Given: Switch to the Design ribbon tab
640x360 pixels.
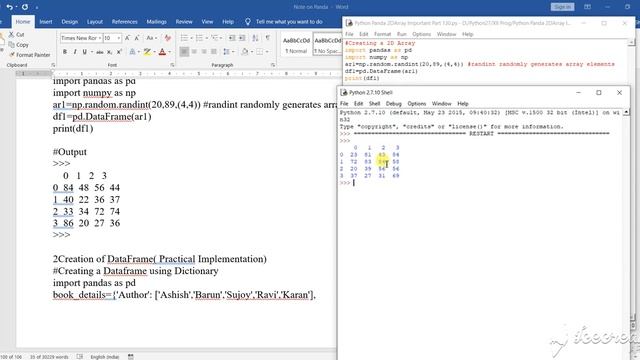Looking at the screenshot, I should [x=69, y=22].
